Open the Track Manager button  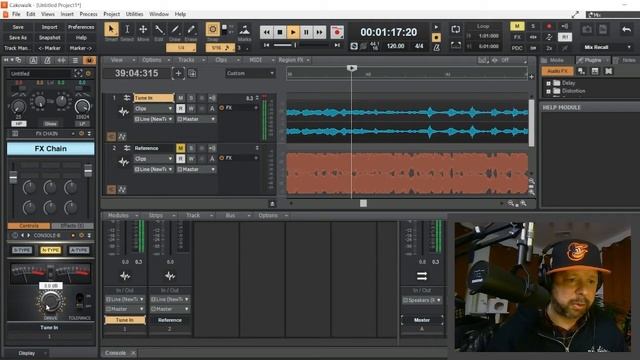click(18, 48)
